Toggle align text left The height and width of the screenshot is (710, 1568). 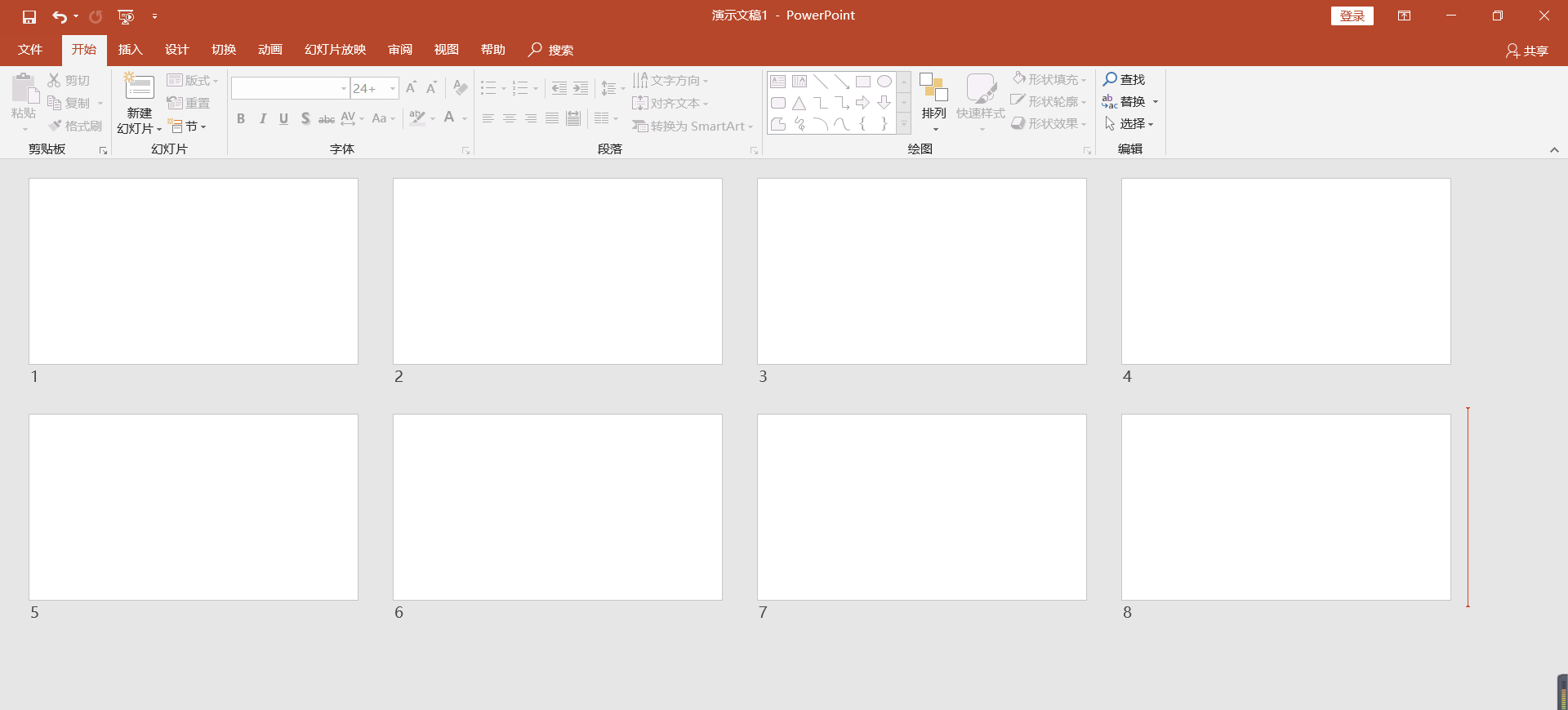488,118
